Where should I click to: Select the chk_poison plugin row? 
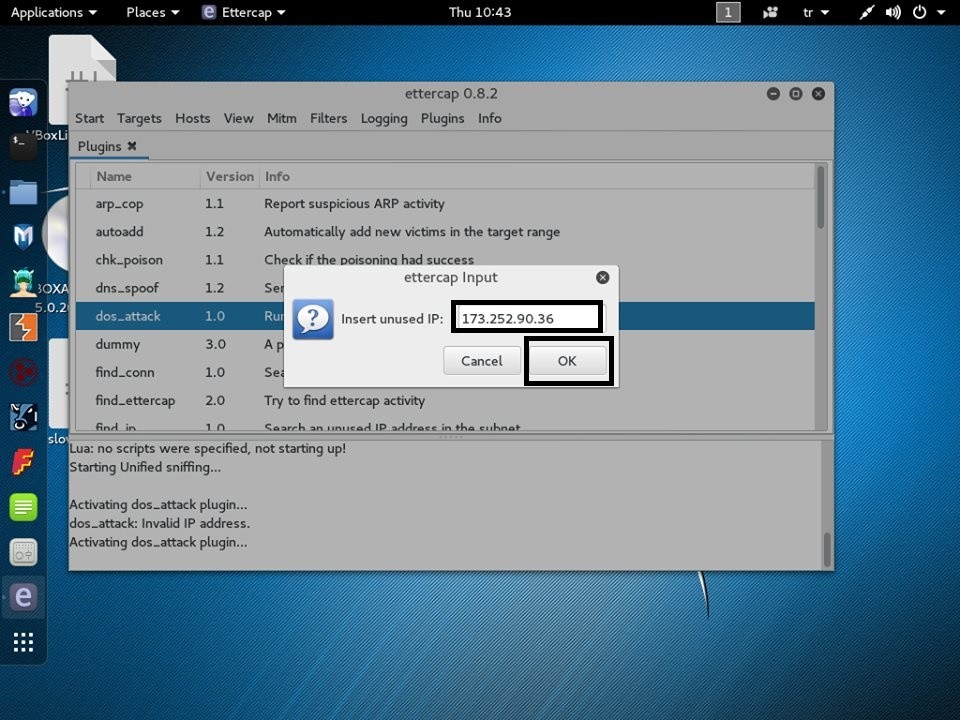point(445,260)
